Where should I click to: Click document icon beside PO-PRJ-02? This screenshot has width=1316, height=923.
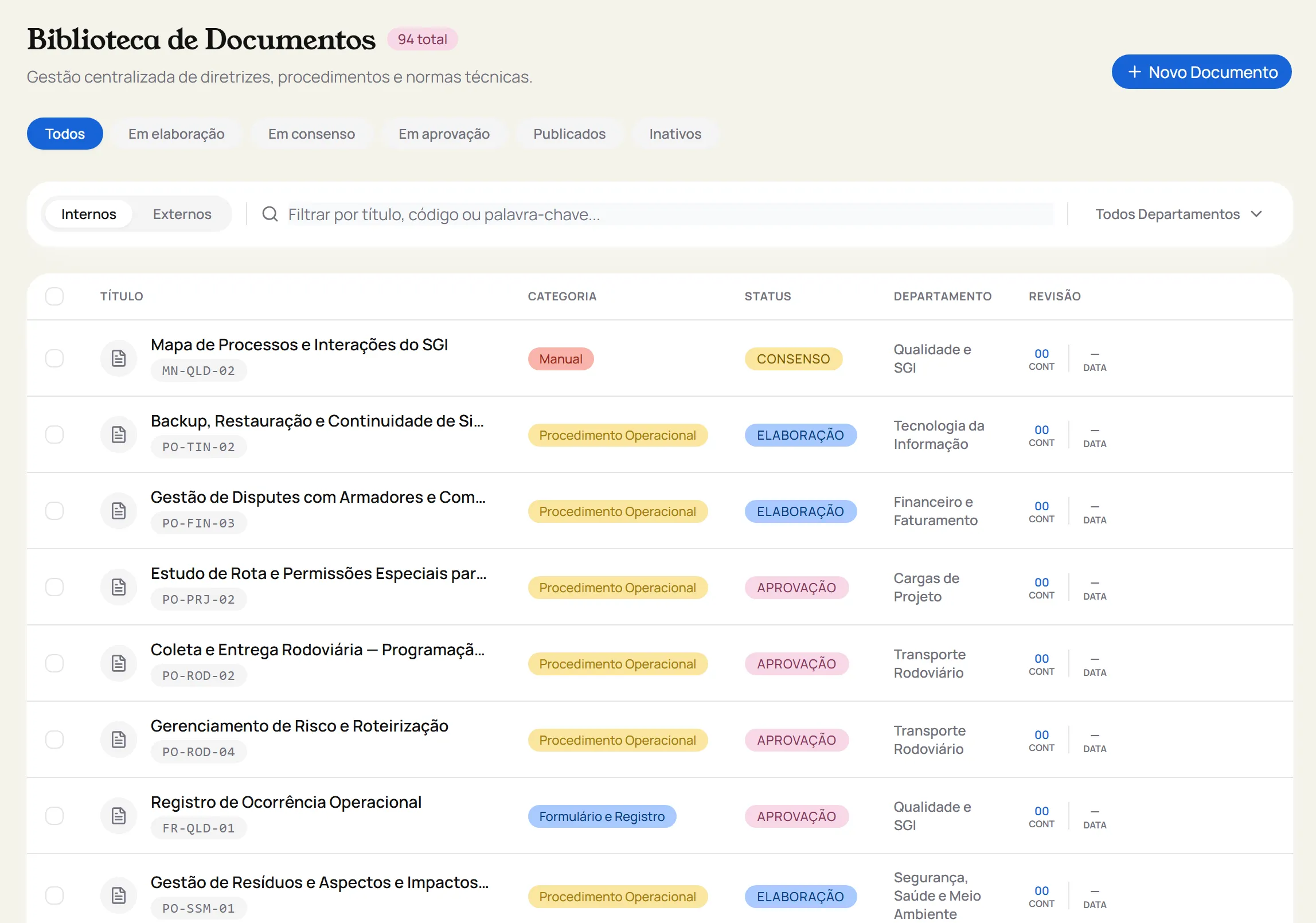119,587
